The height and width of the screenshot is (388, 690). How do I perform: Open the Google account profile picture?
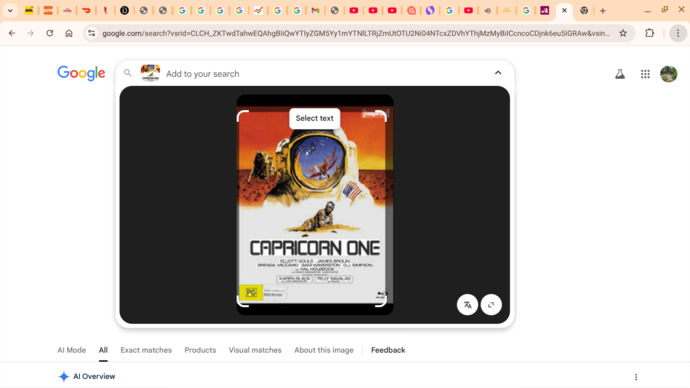point(668,74)
